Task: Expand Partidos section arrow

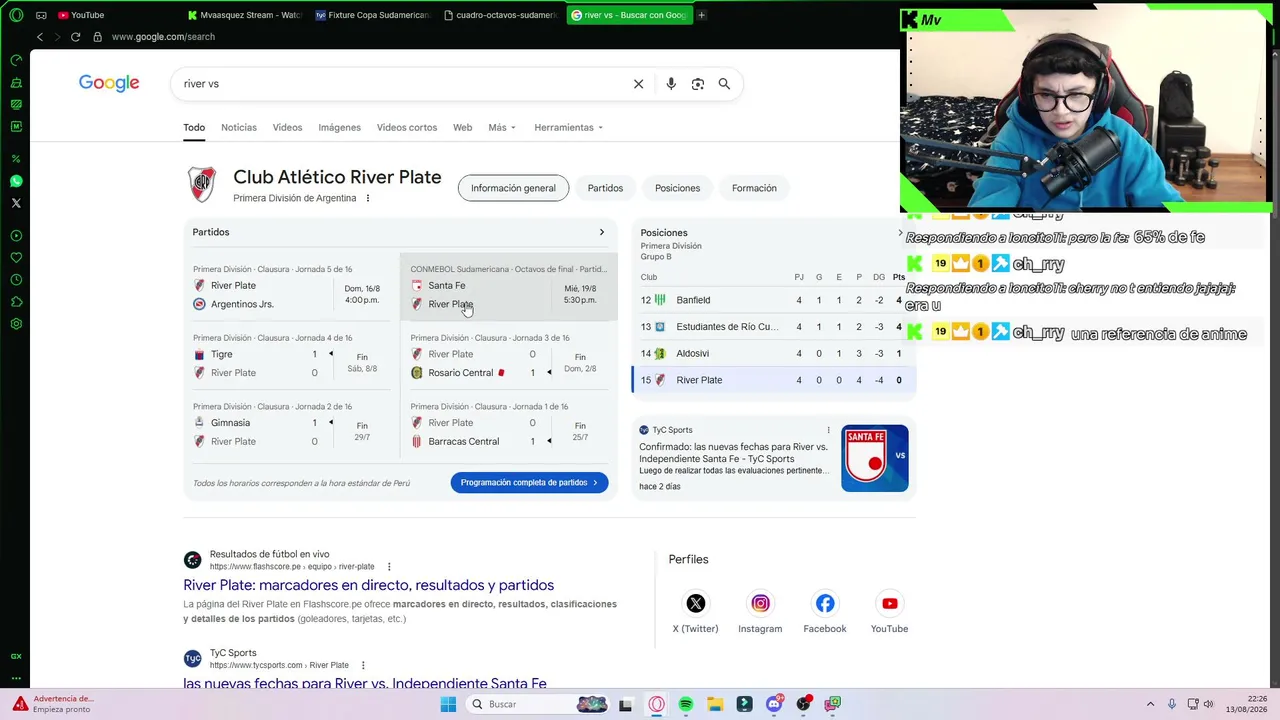Action: tap(601, 232)
